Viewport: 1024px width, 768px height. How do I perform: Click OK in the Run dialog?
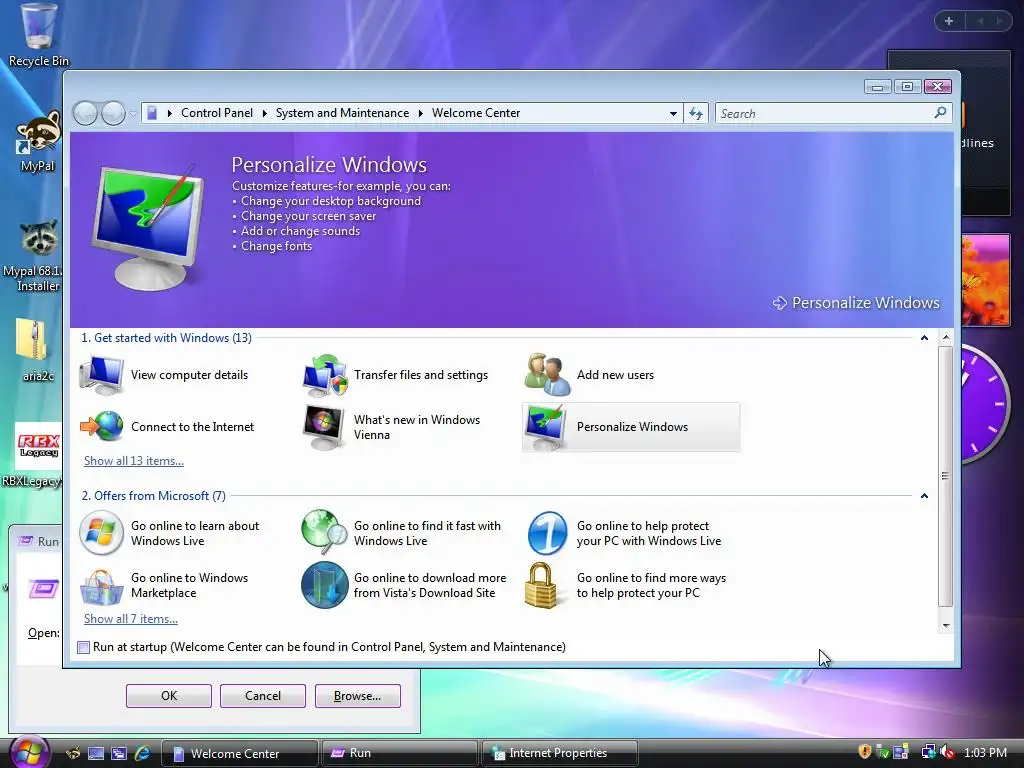tap(169, 696)
